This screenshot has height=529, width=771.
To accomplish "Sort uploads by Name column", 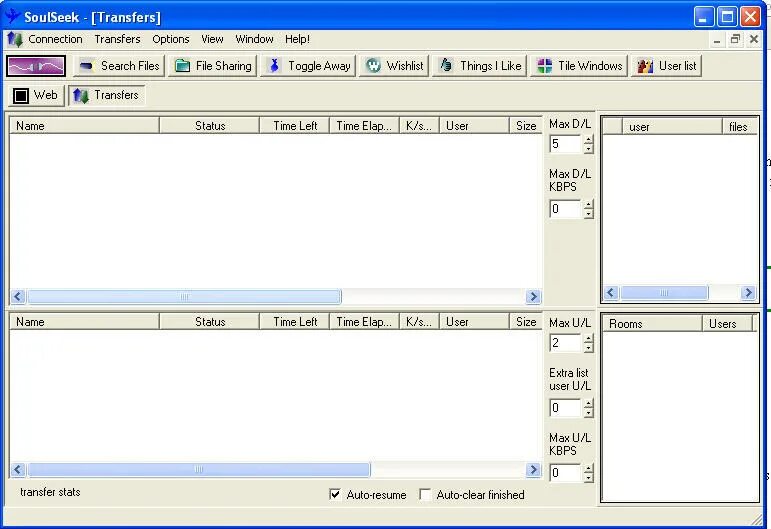I will point(85,322).
